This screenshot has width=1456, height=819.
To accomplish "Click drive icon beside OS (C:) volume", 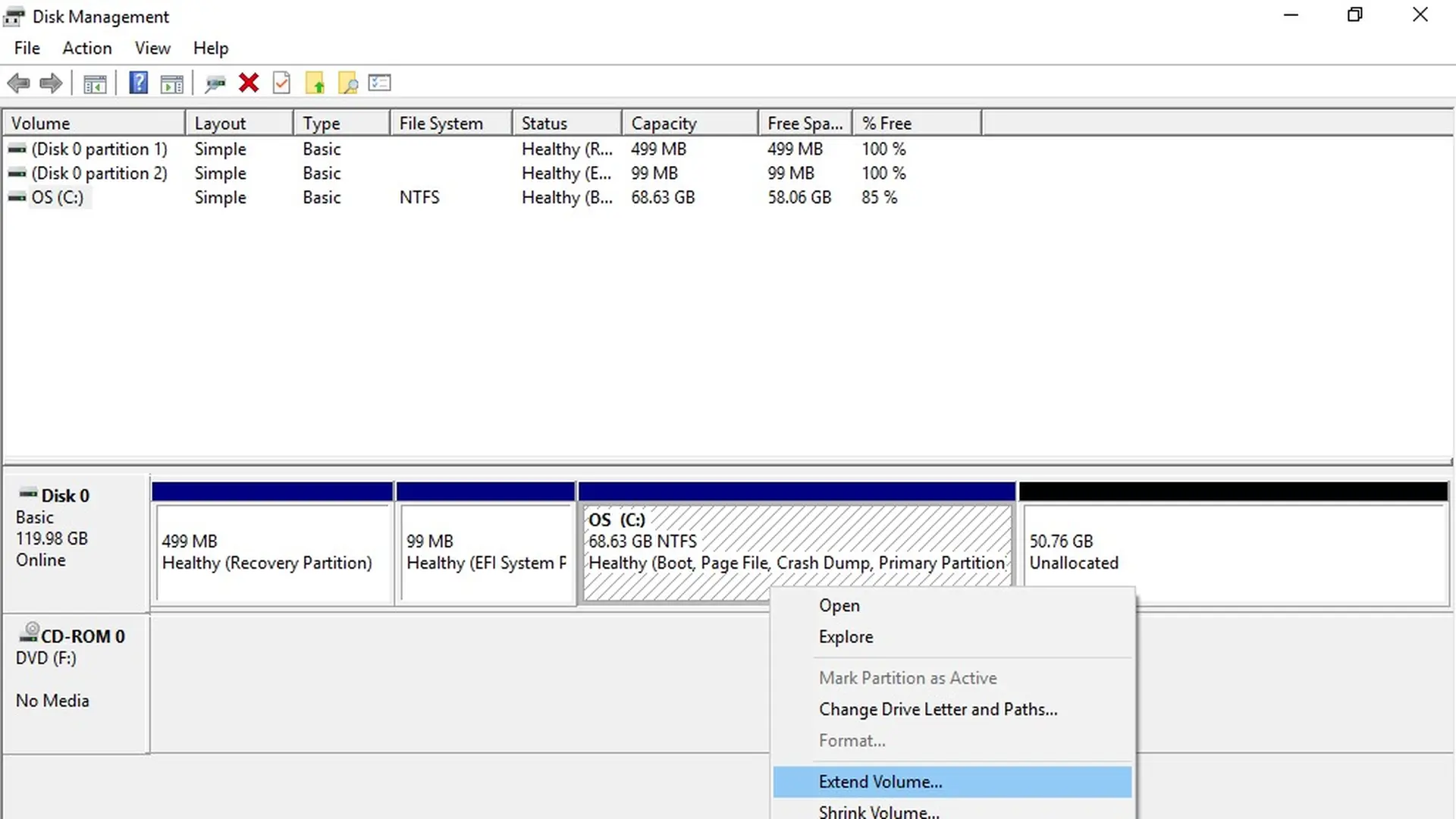I will click(17, 198).
